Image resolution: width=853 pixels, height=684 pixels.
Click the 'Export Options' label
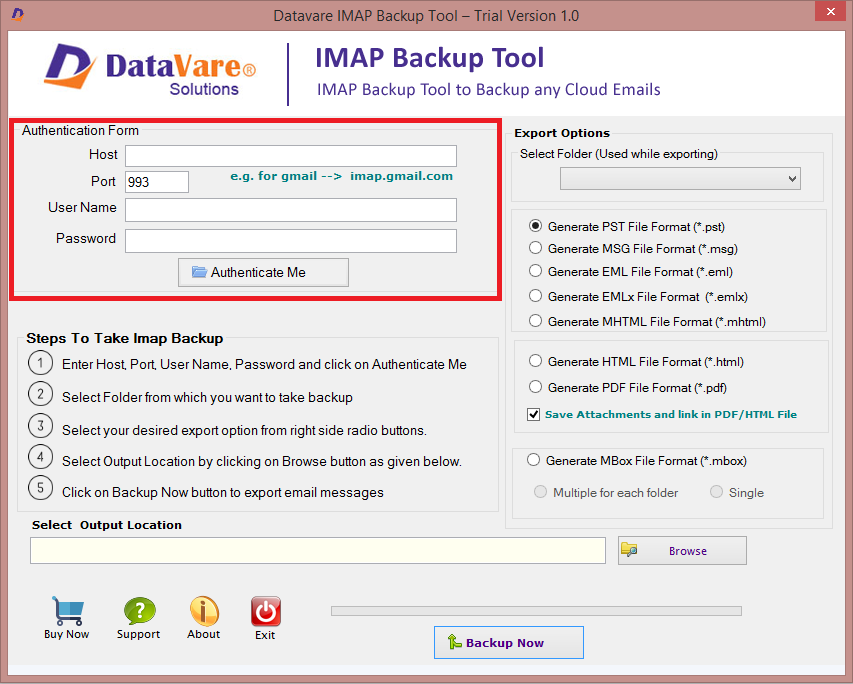[562, 133]
